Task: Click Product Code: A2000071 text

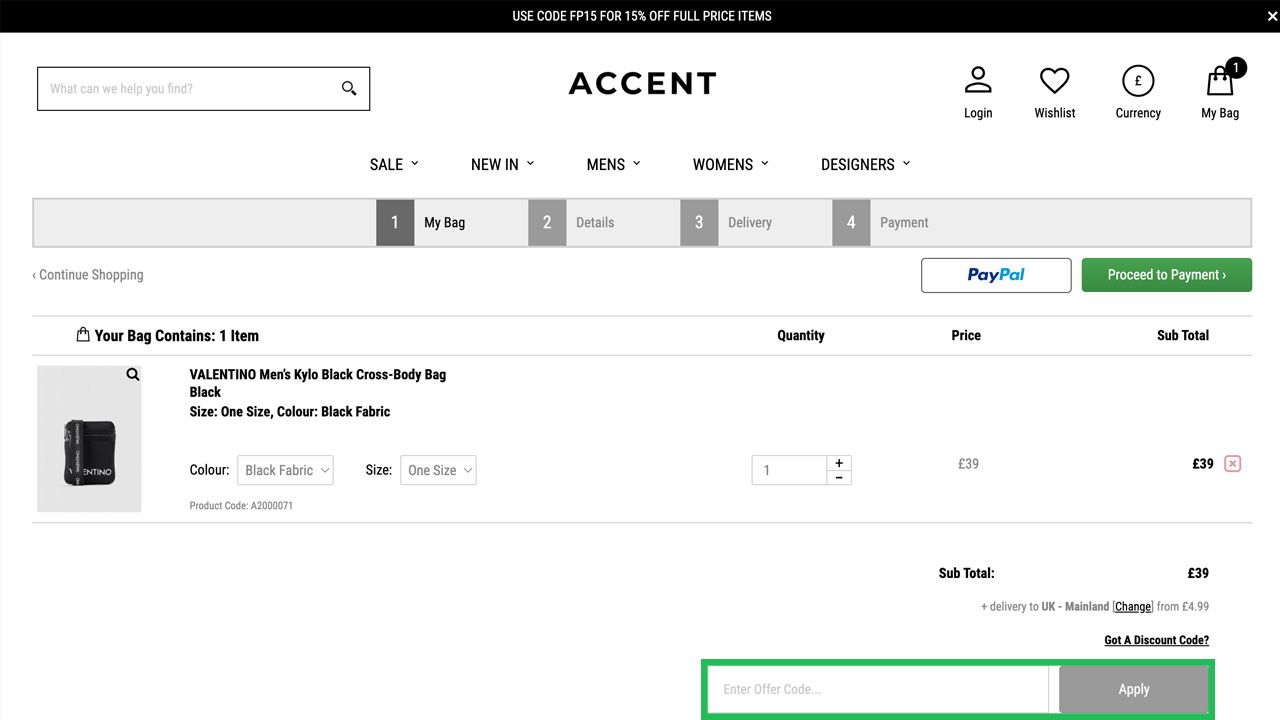Action: [x=241, y=506]
